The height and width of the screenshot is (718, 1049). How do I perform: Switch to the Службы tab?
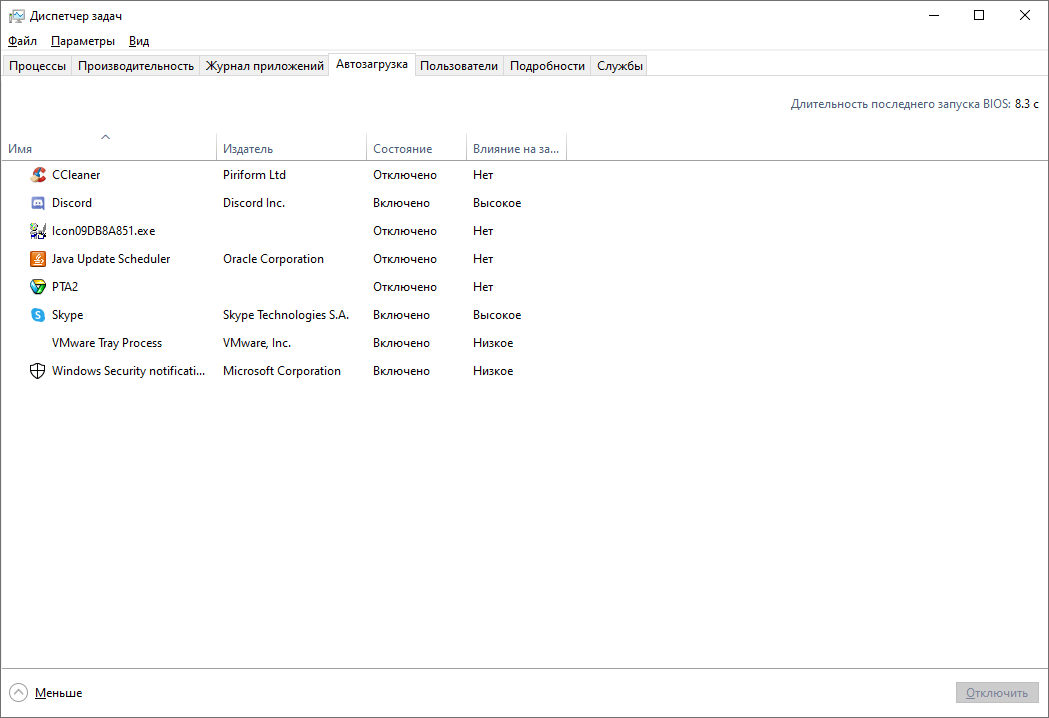tap(619, 66)
